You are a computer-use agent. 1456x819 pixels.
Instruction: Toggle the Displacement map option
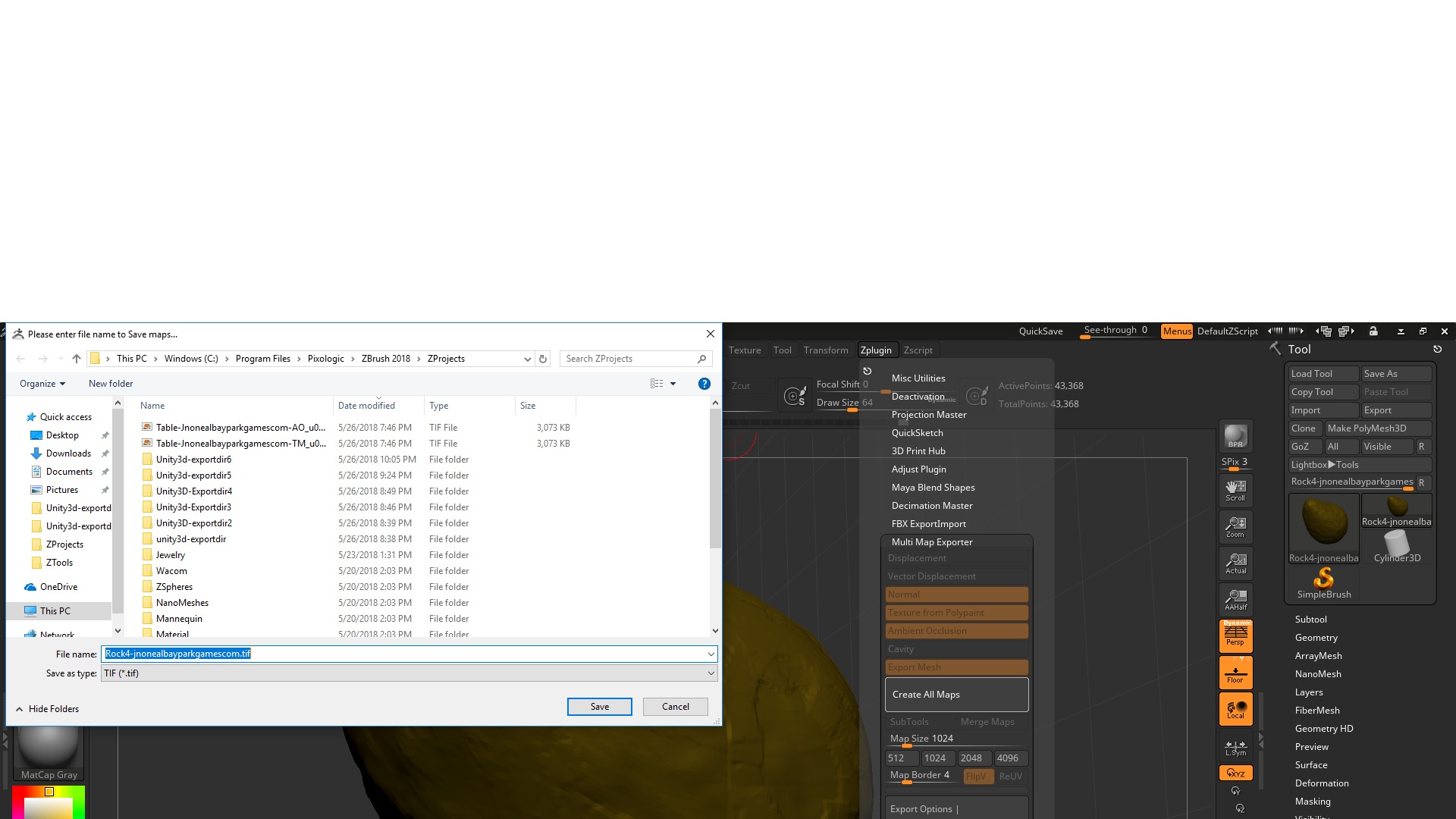(956, 558)
